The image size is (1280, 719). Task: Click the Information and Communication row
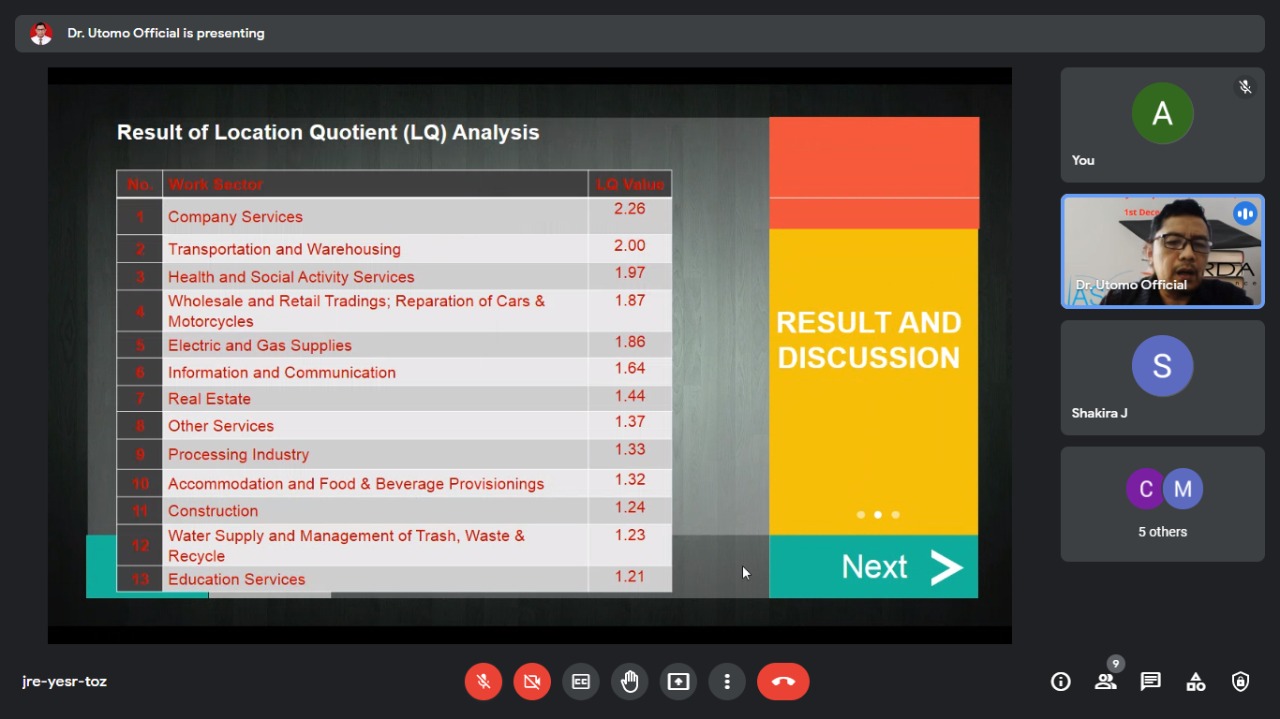click(394, 372)
